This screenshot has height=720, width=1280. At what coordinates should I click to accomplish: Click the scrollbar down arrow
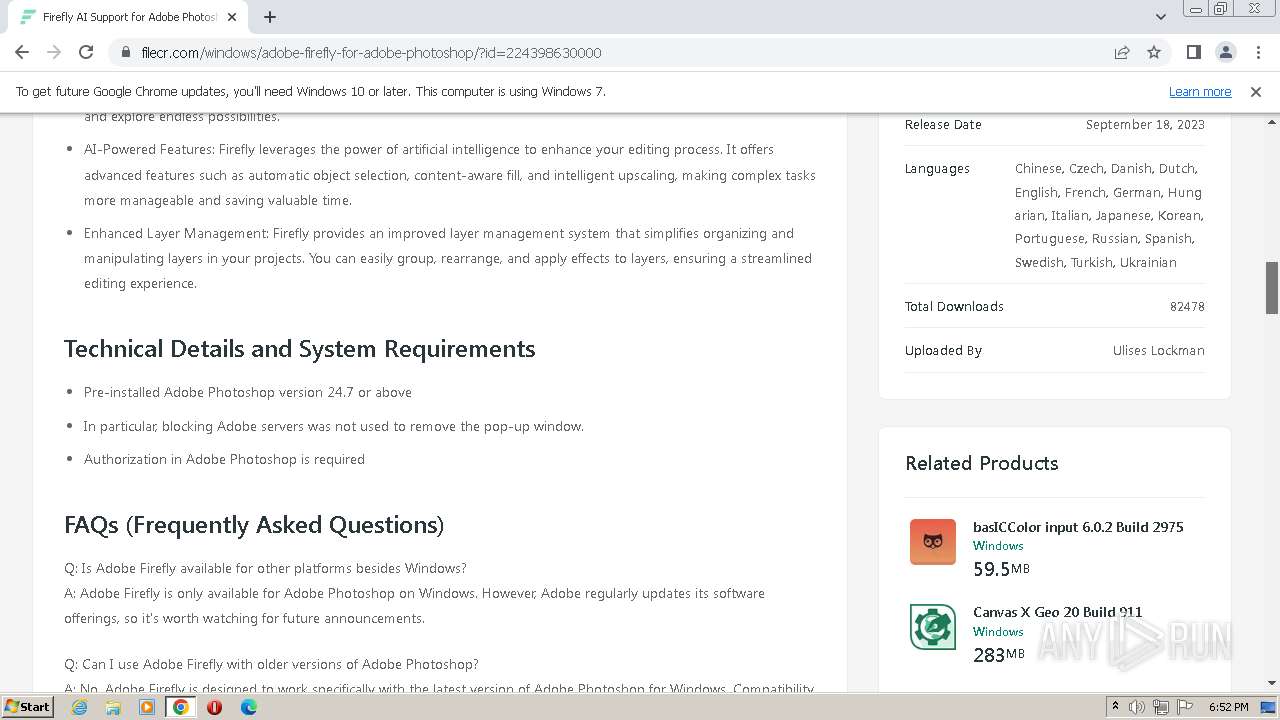1272,683
